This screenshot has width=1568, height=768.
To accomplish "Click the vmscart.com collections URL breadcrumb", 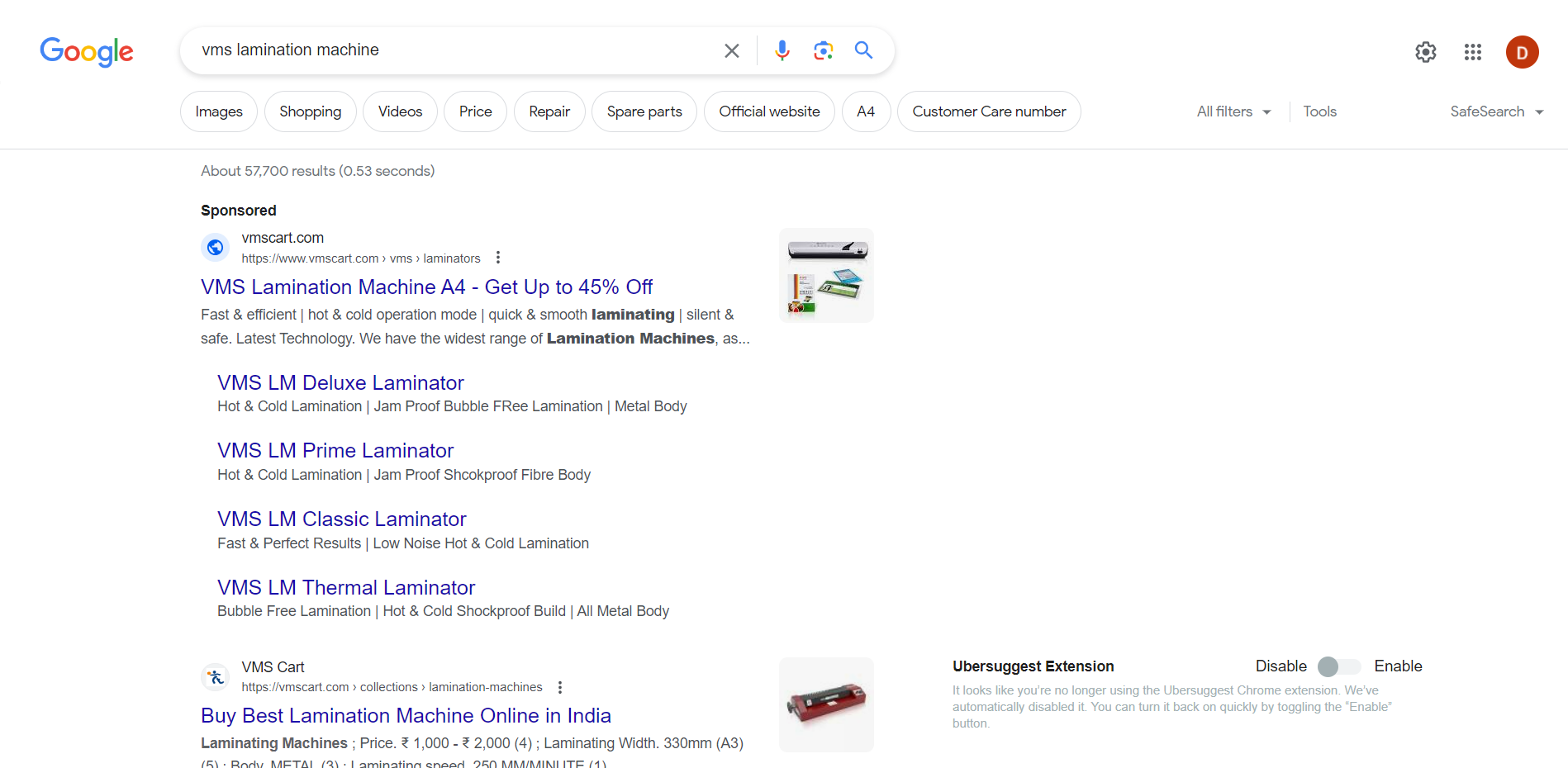I will coord(392,687).
